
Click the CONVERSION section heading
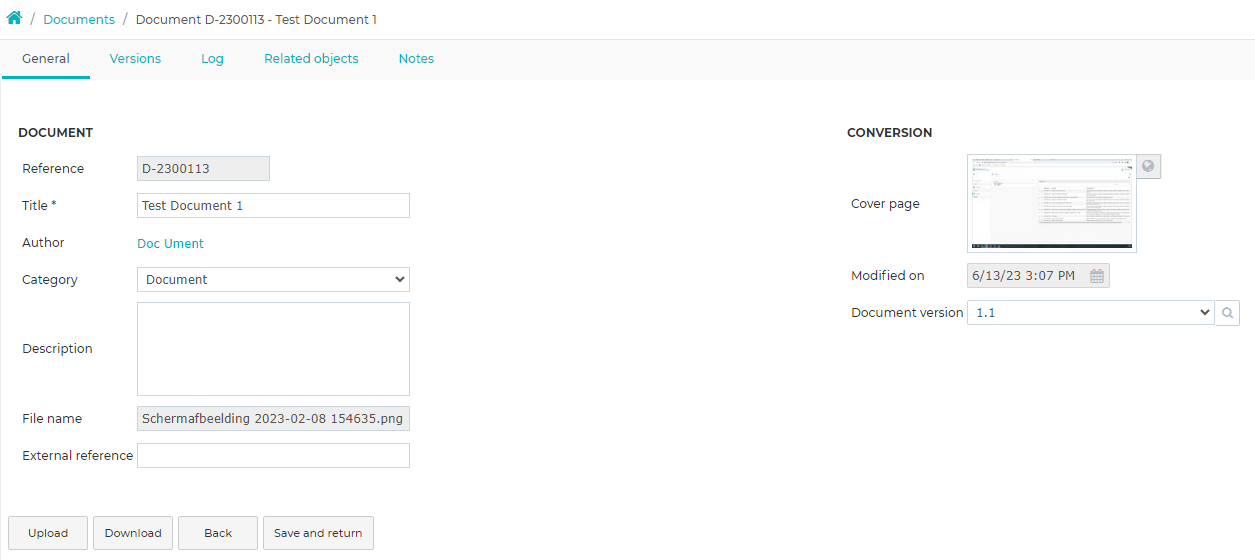point(889,133)
